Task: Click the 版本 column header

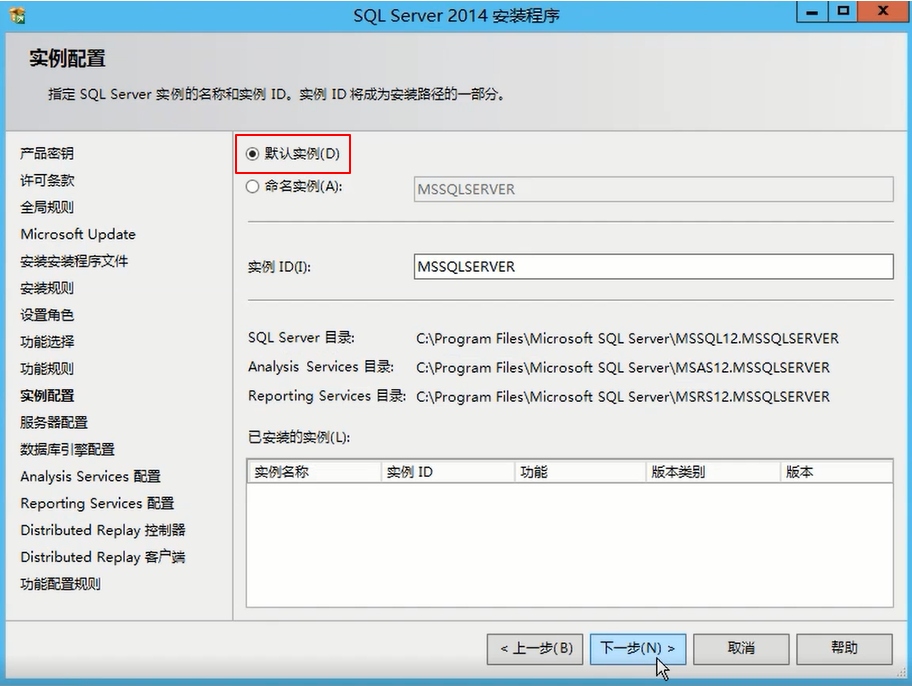Action: click(x=836, y=472)
